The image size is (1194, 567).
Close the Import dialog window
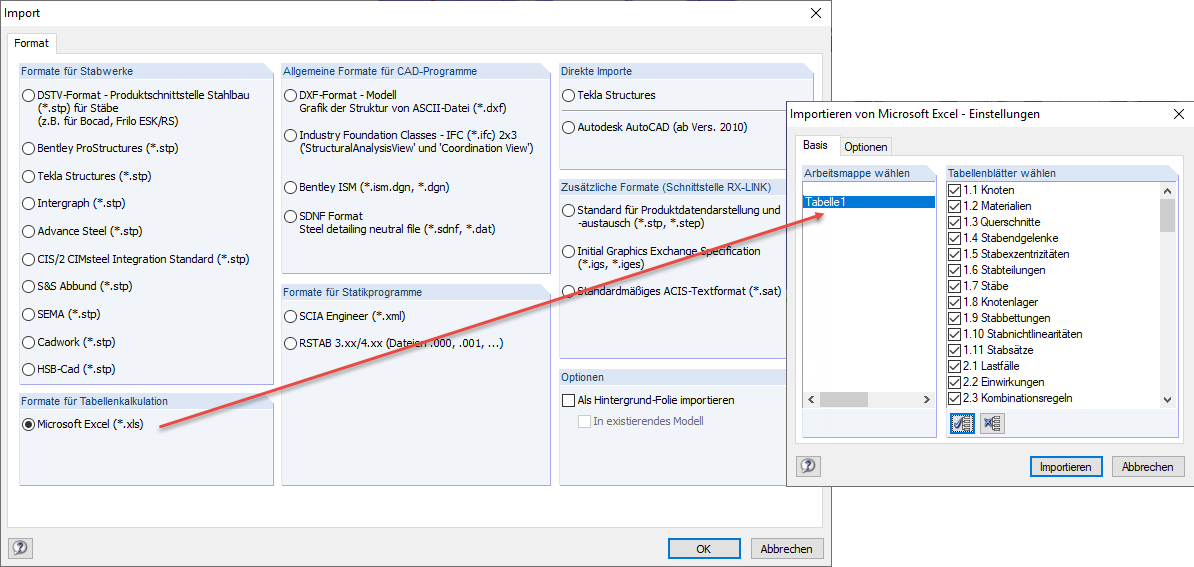[x=816, y=13]
